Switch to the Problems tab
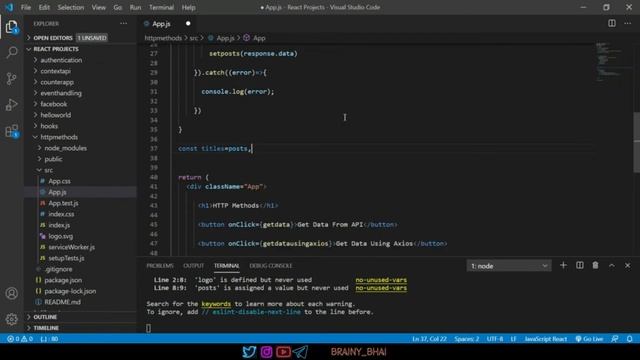This screenshot has width=640, height=360. point(160,266)
